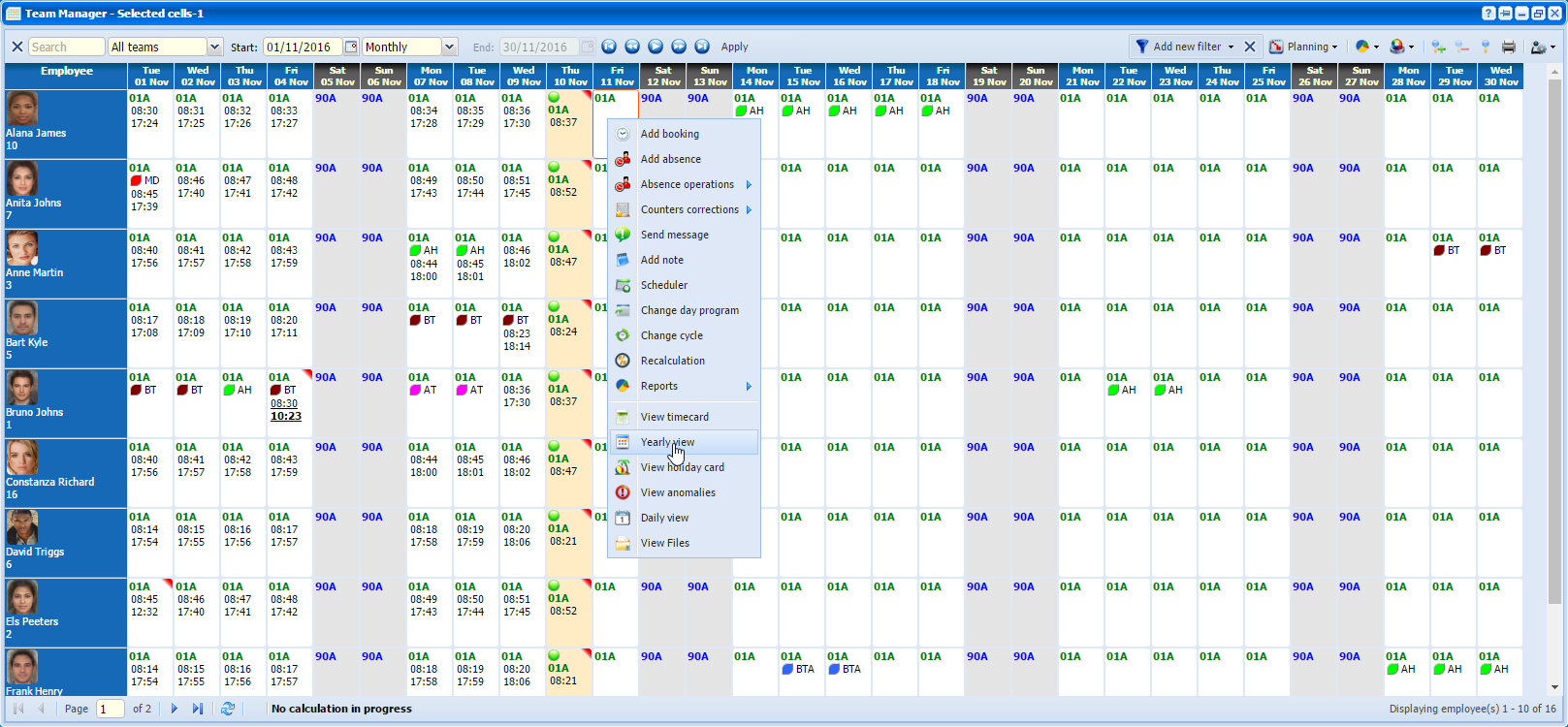Open the Start date calendar picker

(x=350, y=47)
